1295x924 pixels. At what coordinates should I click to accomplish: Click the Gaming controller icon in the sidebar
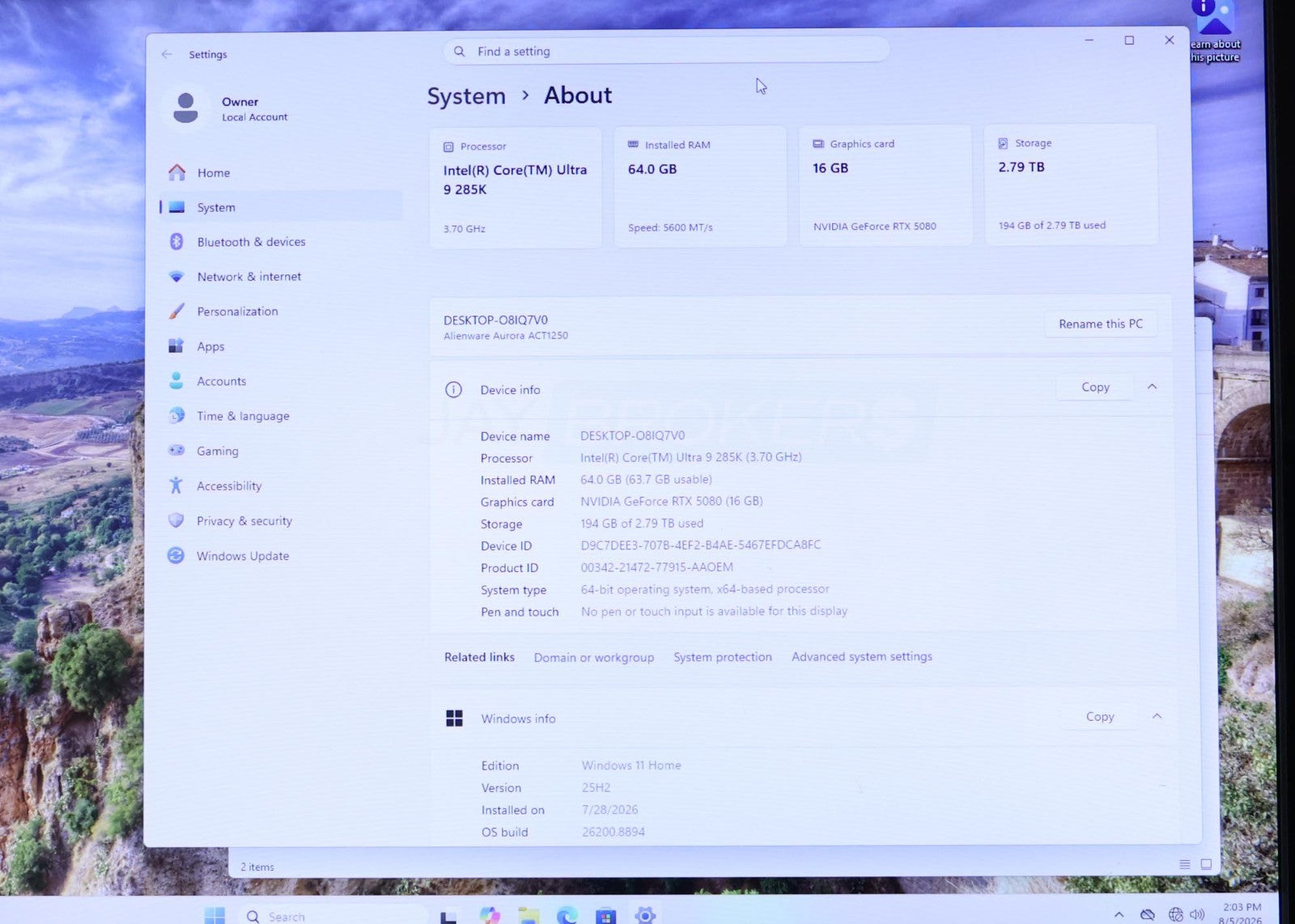click(176, 451)
